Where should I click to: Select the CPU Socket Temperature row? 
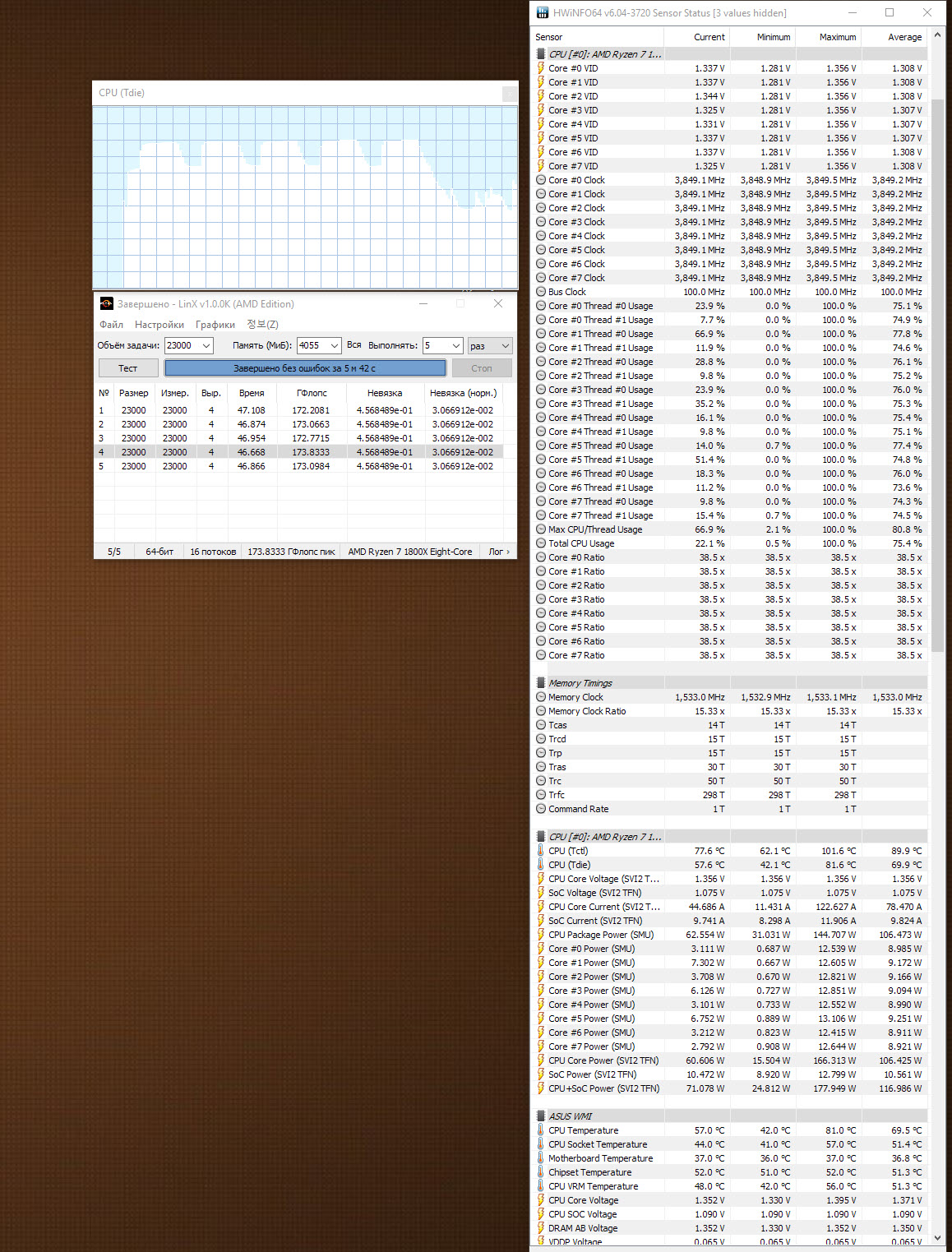[730, 1144]
